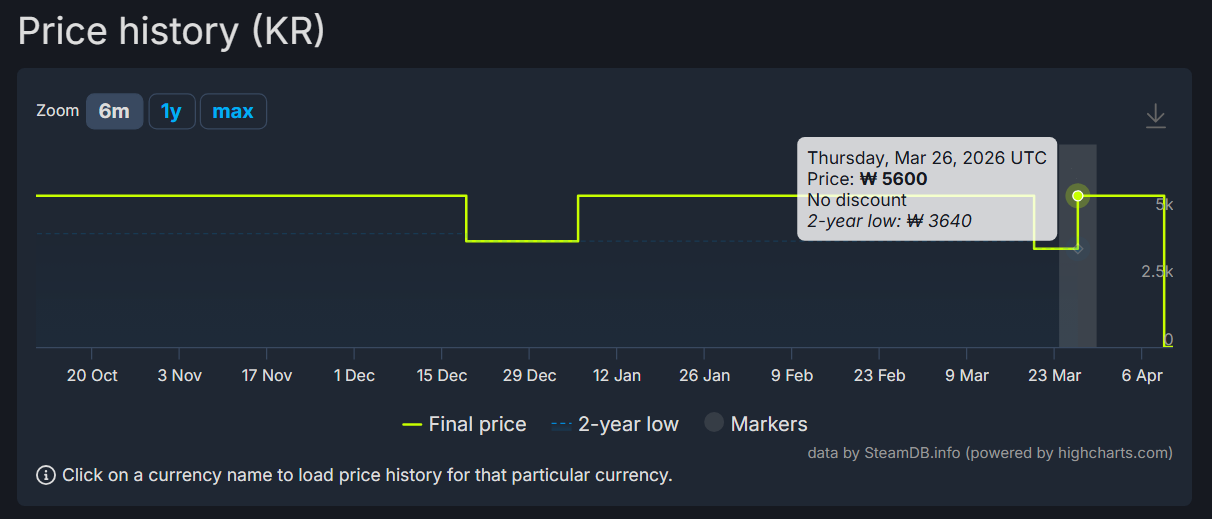Click the Mar 26 price tooltip box

(926, 188)
